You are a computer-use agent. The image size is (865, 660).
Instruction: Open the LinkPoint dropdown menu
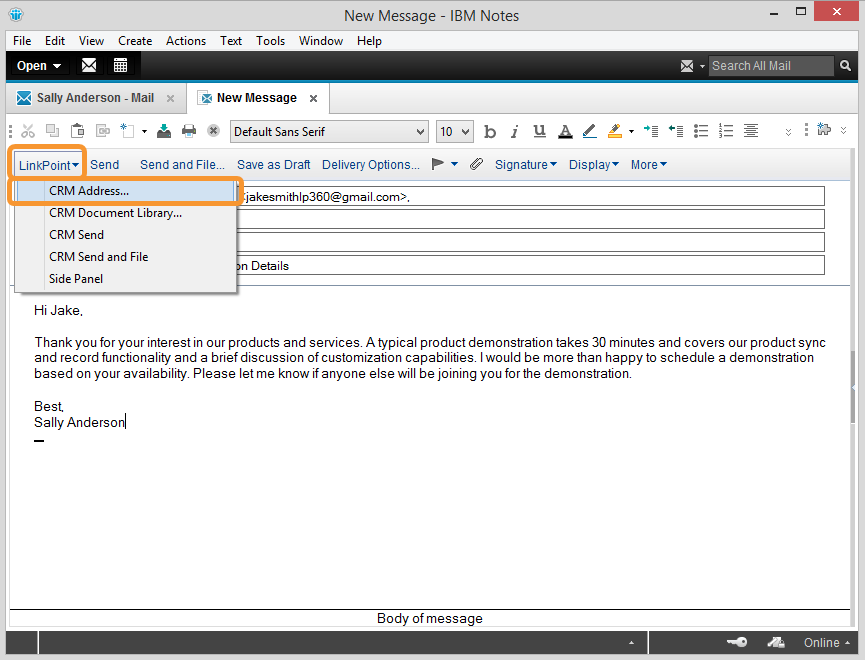[49, 165]
